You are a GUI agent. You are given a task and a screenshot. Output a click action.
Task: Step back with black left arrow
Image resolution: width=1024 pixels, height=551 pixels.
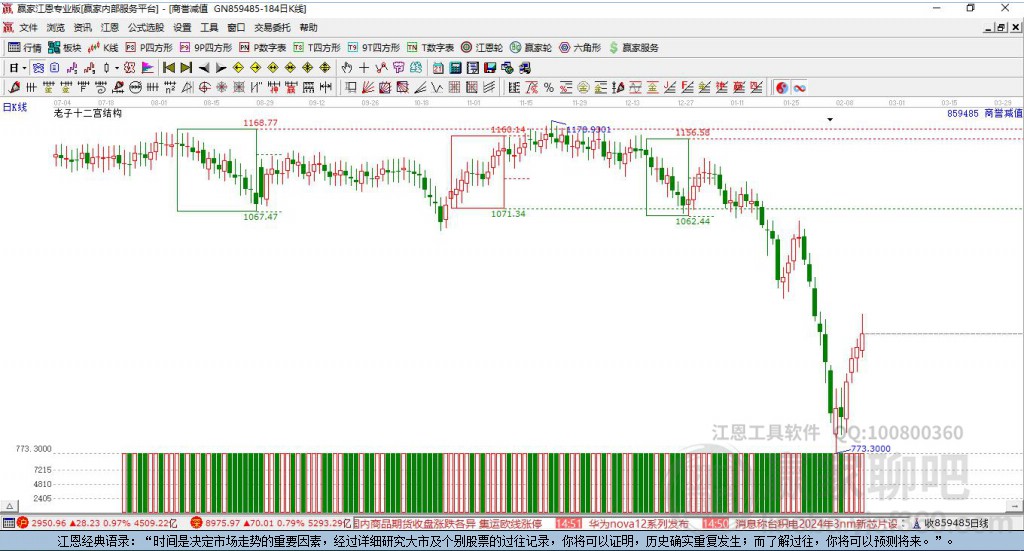(x=204, y=68)
